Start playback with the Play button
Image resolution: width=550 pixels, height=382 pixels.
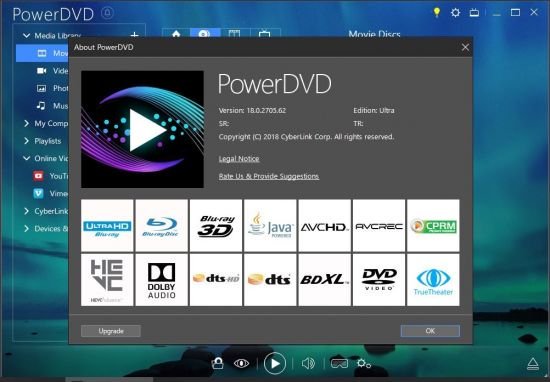275,363
